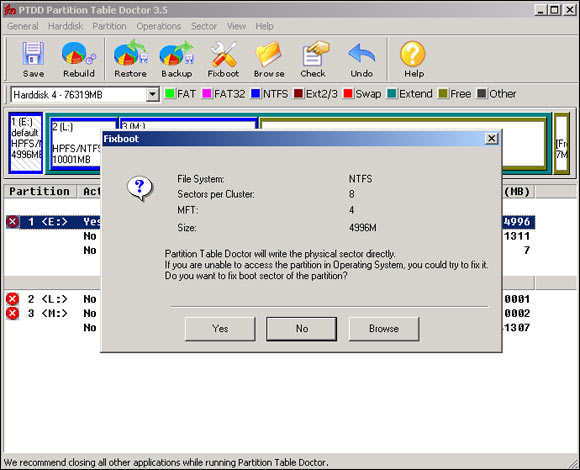This screenshot has width=580, height=470.
Task: Open the Partition menu
Action: [109, 26]
